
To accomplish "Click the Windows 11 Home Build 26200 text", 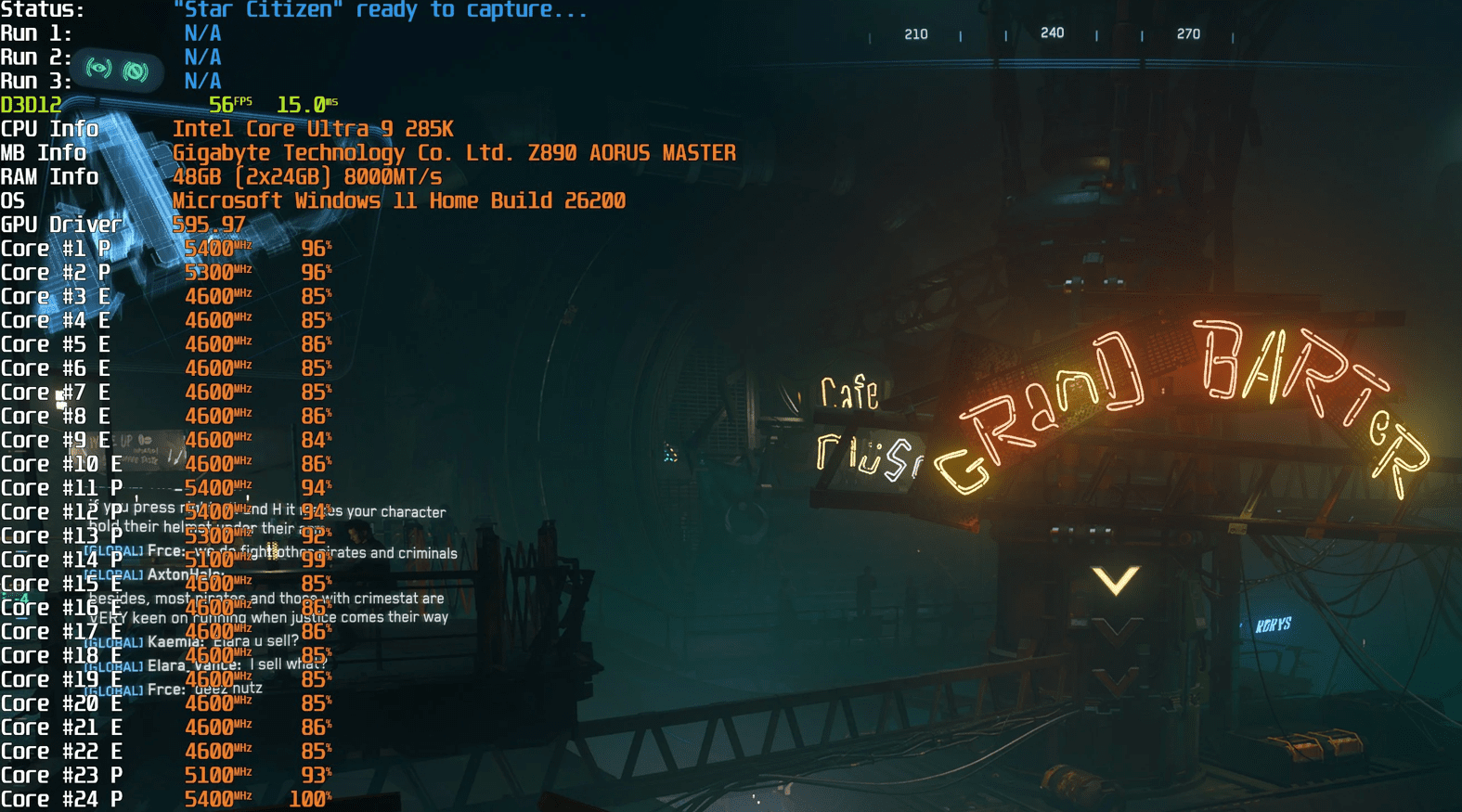I will [460, 201].
